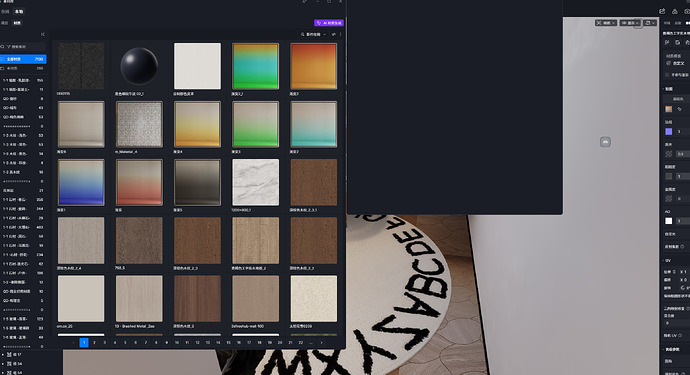Open the three-dot more options menu
This screenshot has width=690, height=375.
click(341, 34)
